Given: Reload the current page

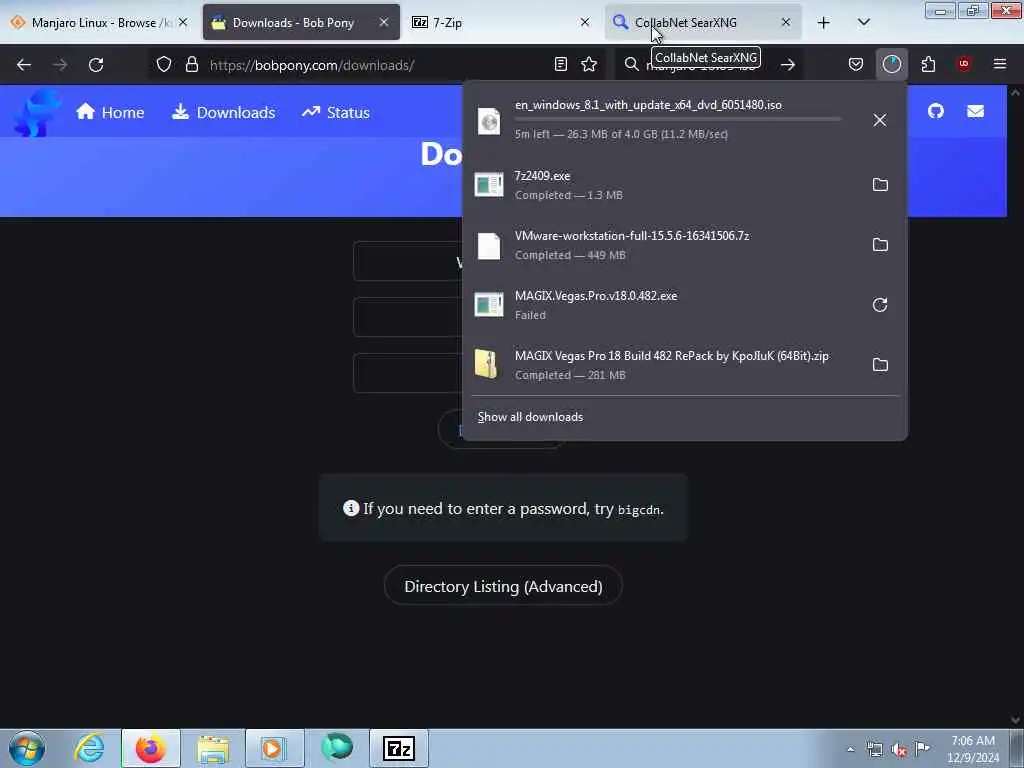Looking at the screenshot, I should (x=96, y=65).
